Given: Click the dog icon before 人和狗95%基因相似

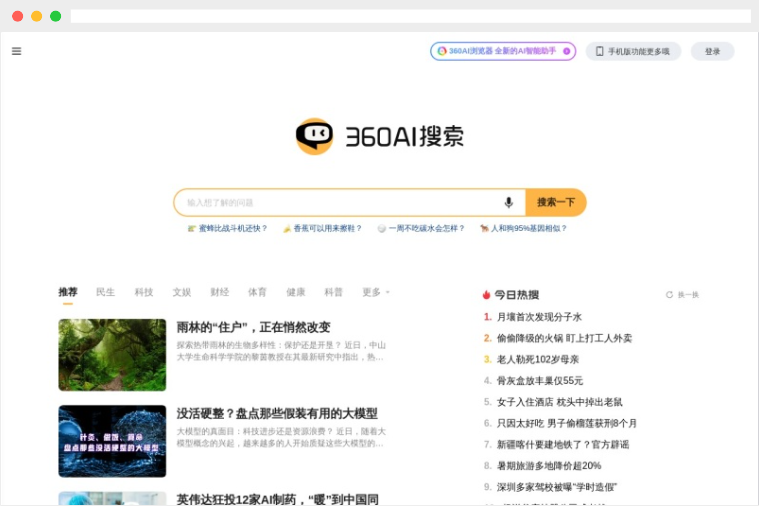Looking at the screenshot, I should point(484,228).
